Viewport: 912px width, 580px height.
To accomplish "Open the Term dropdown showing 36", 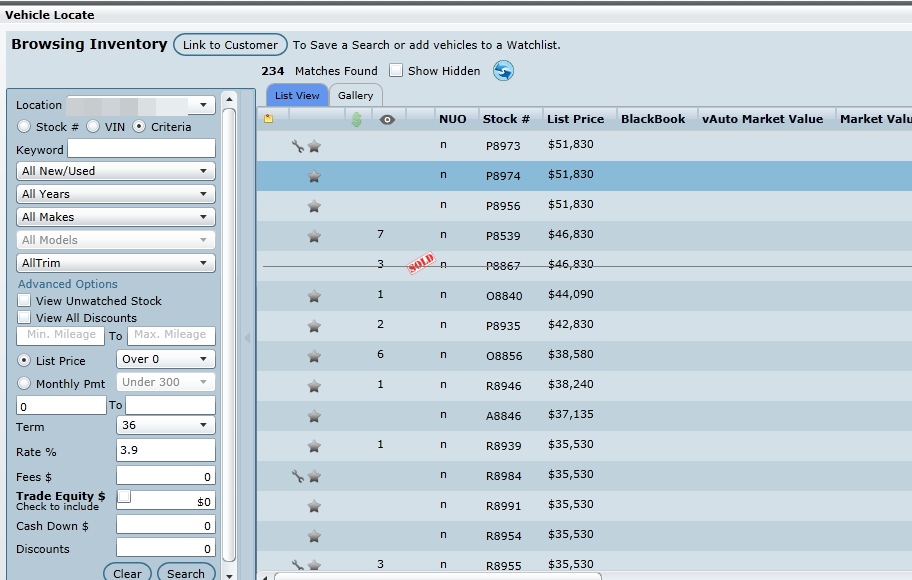I will coord(166,425).
